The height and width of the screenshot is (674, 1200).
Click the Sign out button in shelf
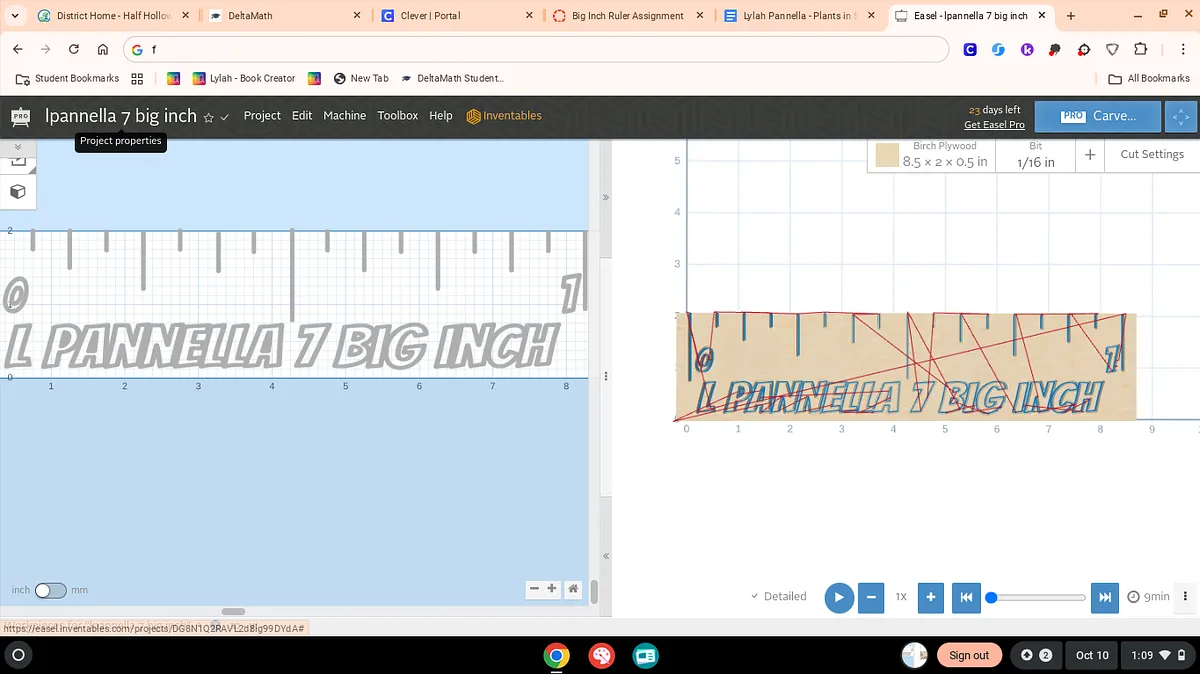pos(969,655)
